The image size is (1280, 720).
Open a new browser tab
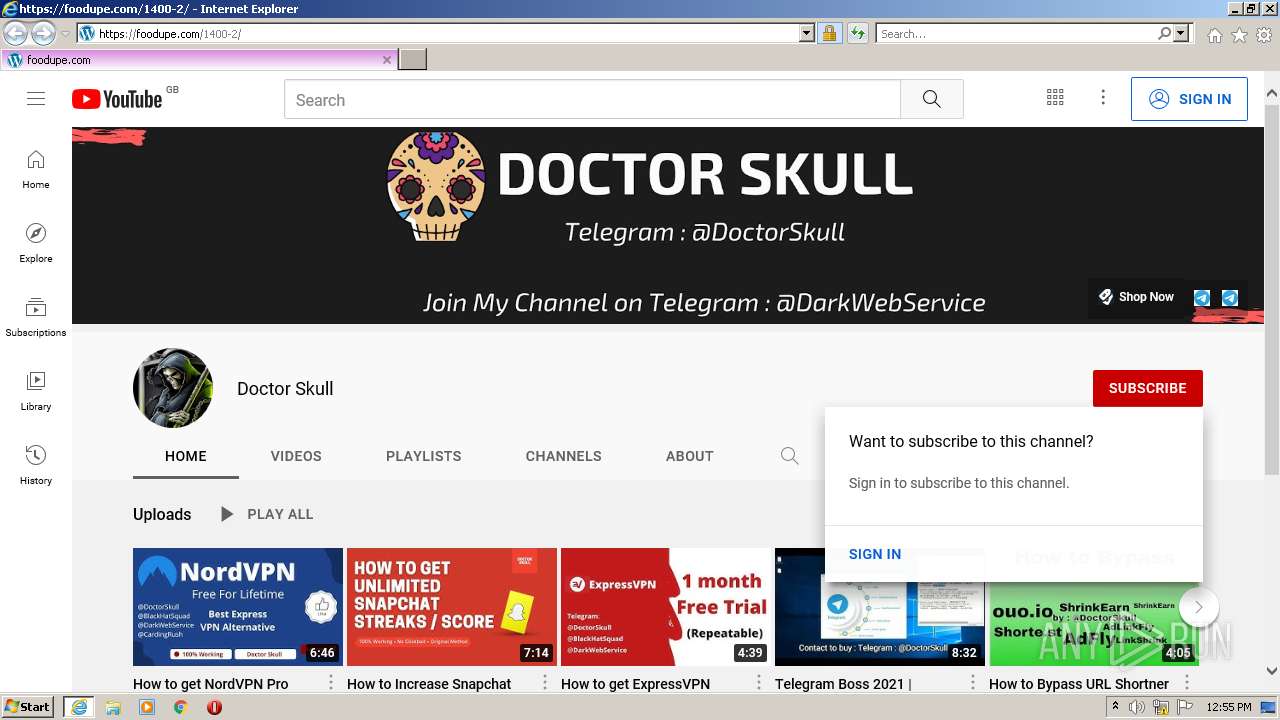click(x=413, y=60)
